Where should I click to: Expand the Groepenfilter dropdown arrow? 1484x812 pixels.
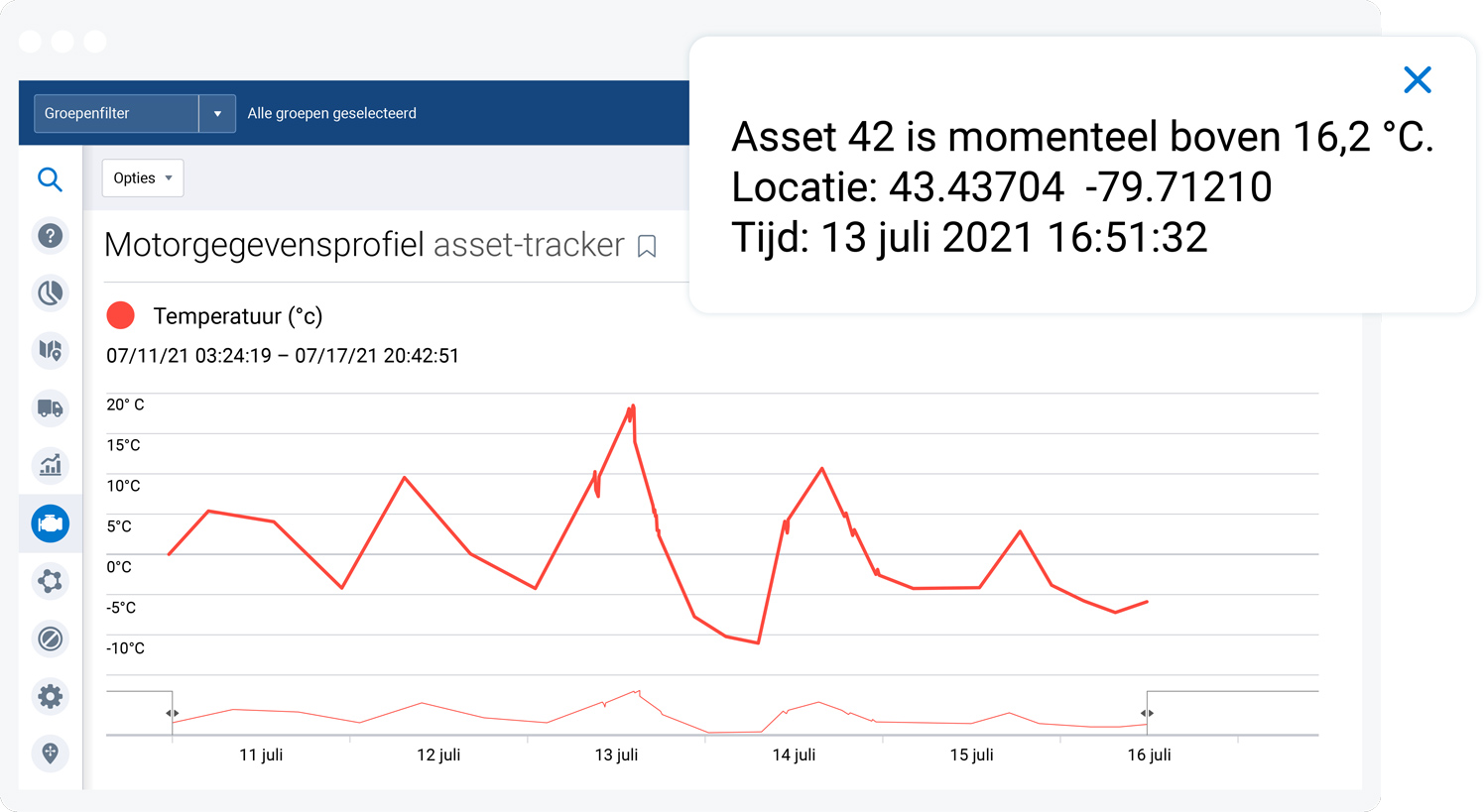coord(217,114)
